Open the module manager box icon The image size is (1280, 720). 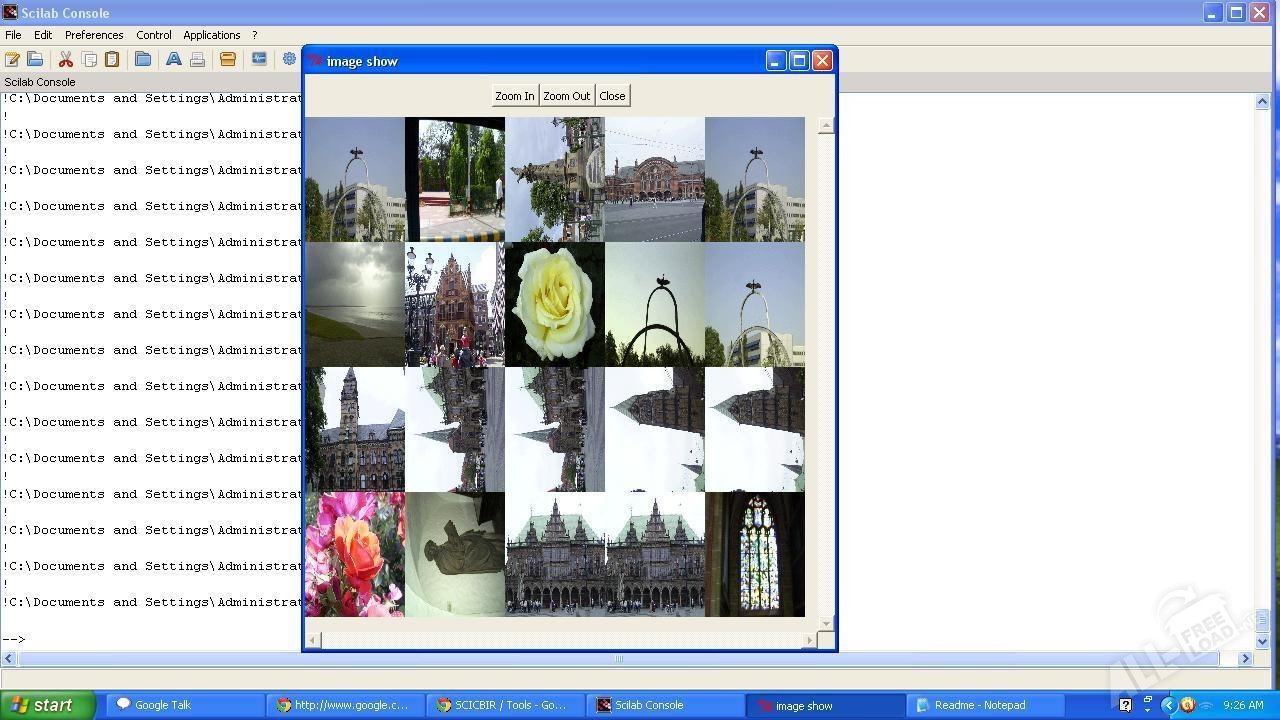(x=228, y=60)
